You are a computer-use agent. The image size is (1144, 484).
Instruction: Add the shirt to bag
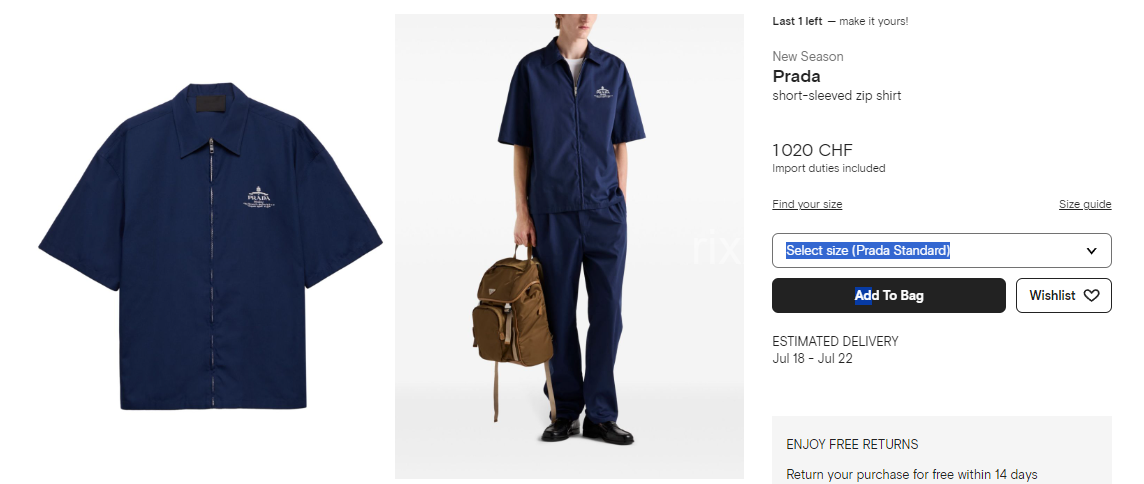click(x=889, y=296)
